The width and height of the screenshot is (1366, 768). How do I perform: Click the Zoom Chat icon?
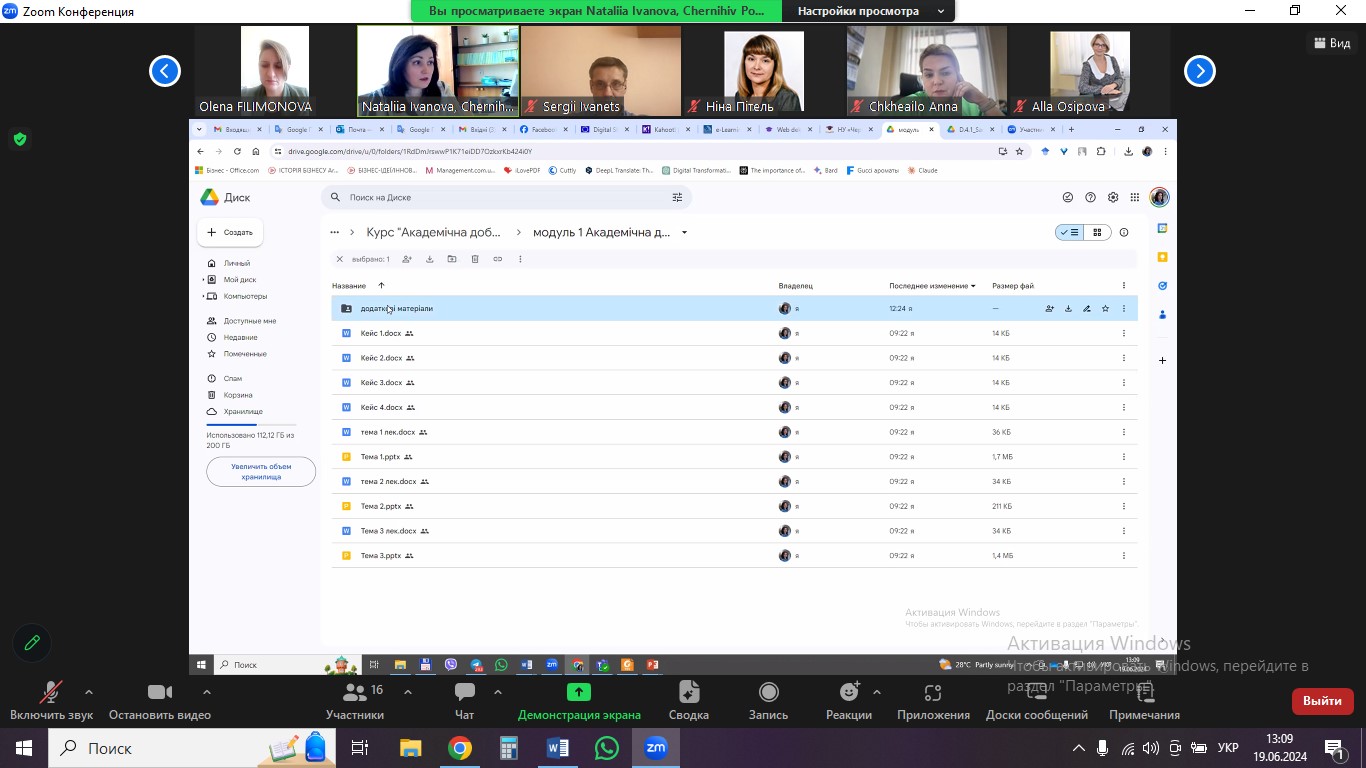(464, 693)
